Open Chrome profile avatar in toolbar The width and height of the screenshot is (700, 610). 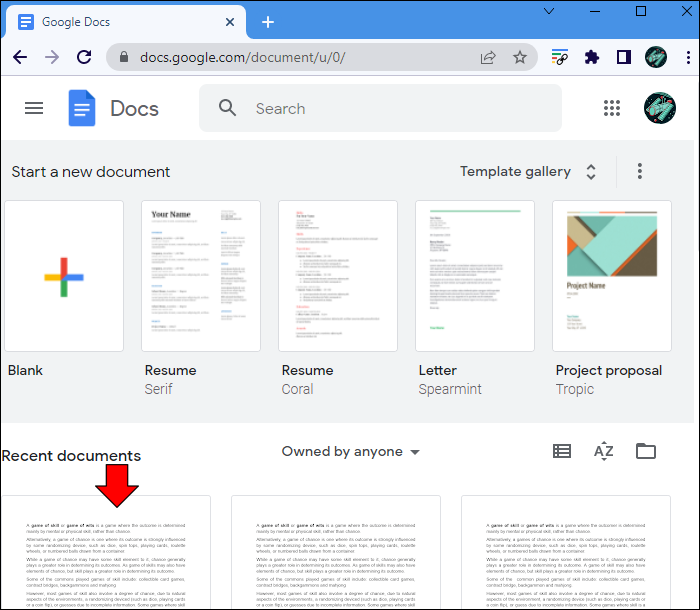pos(655,57)
